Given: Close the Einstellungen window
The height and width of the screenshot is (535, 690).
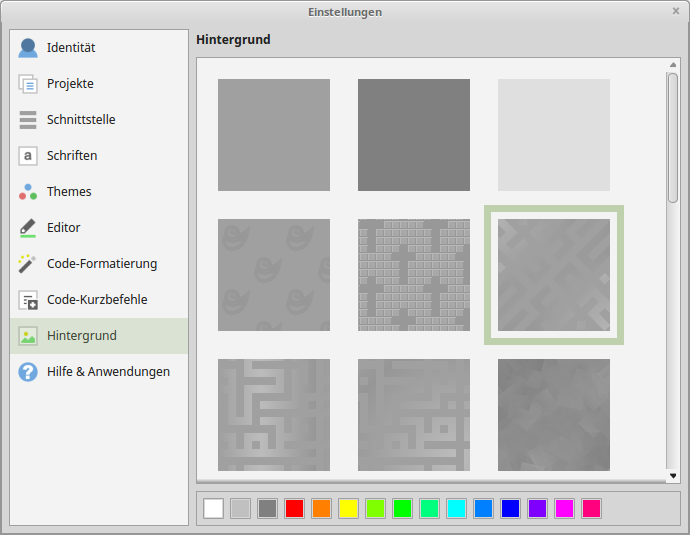Looking at the screenshot, I should pyautogui.click(x=677, y=11).
